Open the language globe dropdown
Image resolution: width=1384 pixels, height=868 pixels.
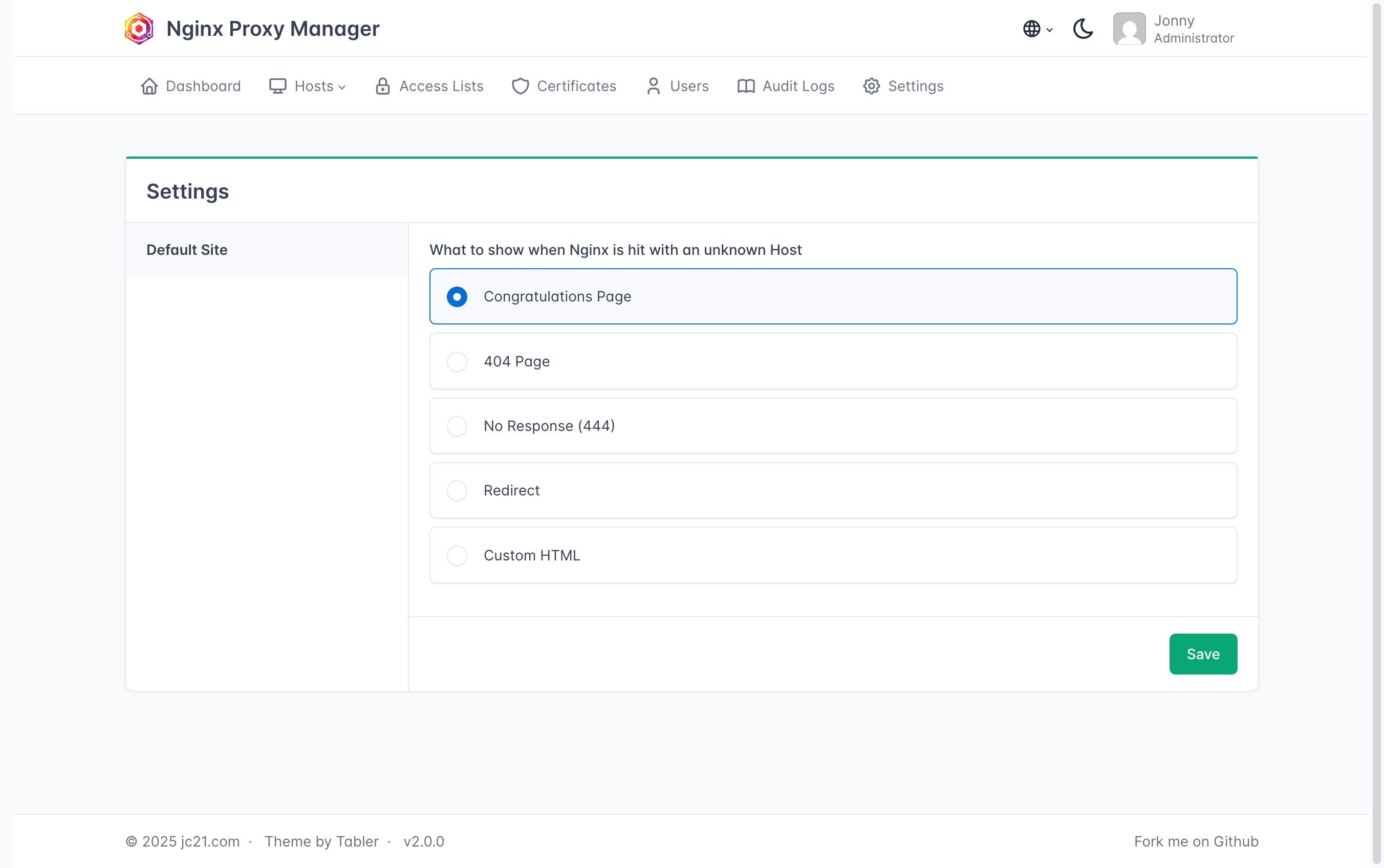click(x=1037, y=29)
